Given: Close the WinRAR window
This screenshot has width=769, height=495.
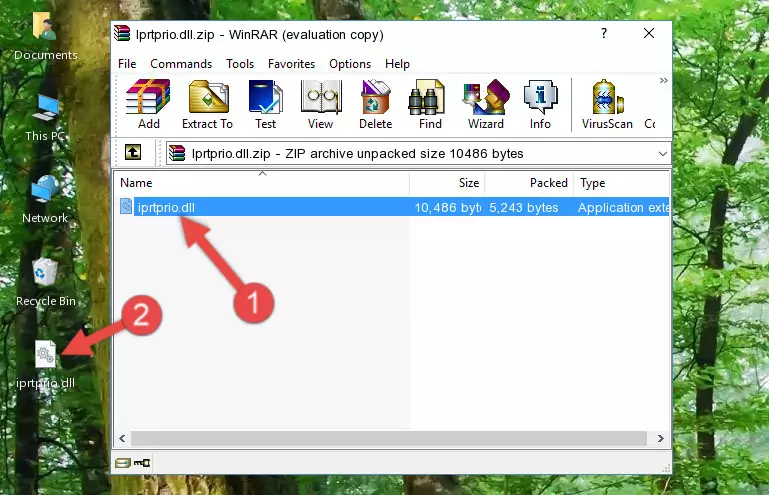Looking at the screenshot, I should click(x=649, y=33).
